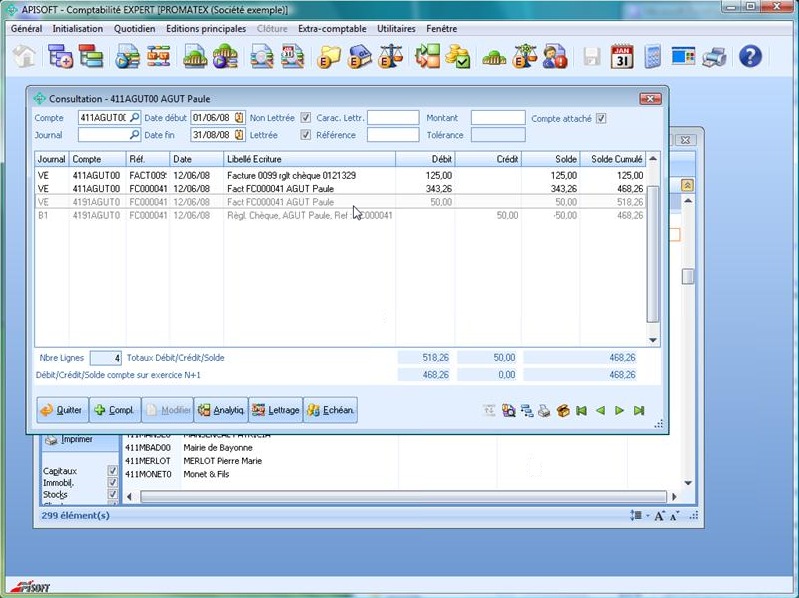Click the gold coins with checkmark icon
This screenshot has height=598, width=799.
(x=458, y=57)
